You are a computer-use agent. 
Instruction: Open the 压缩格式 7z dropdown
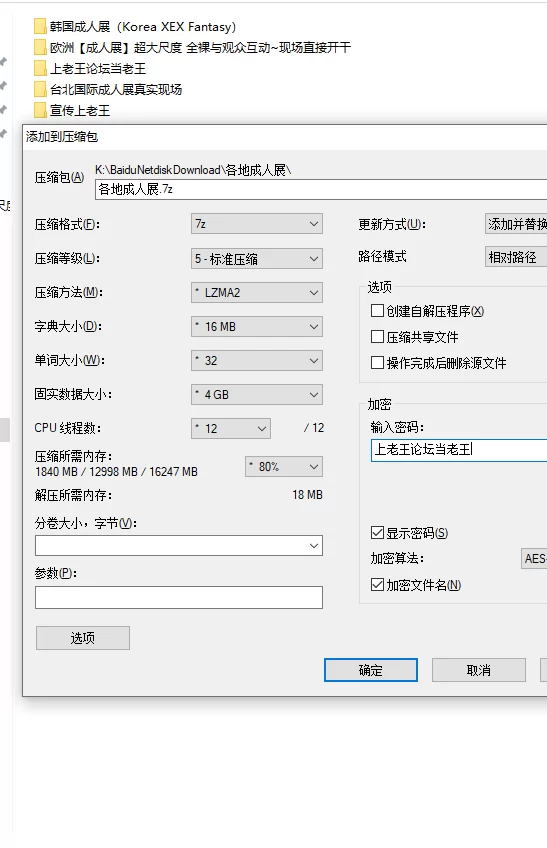[256, 224]
